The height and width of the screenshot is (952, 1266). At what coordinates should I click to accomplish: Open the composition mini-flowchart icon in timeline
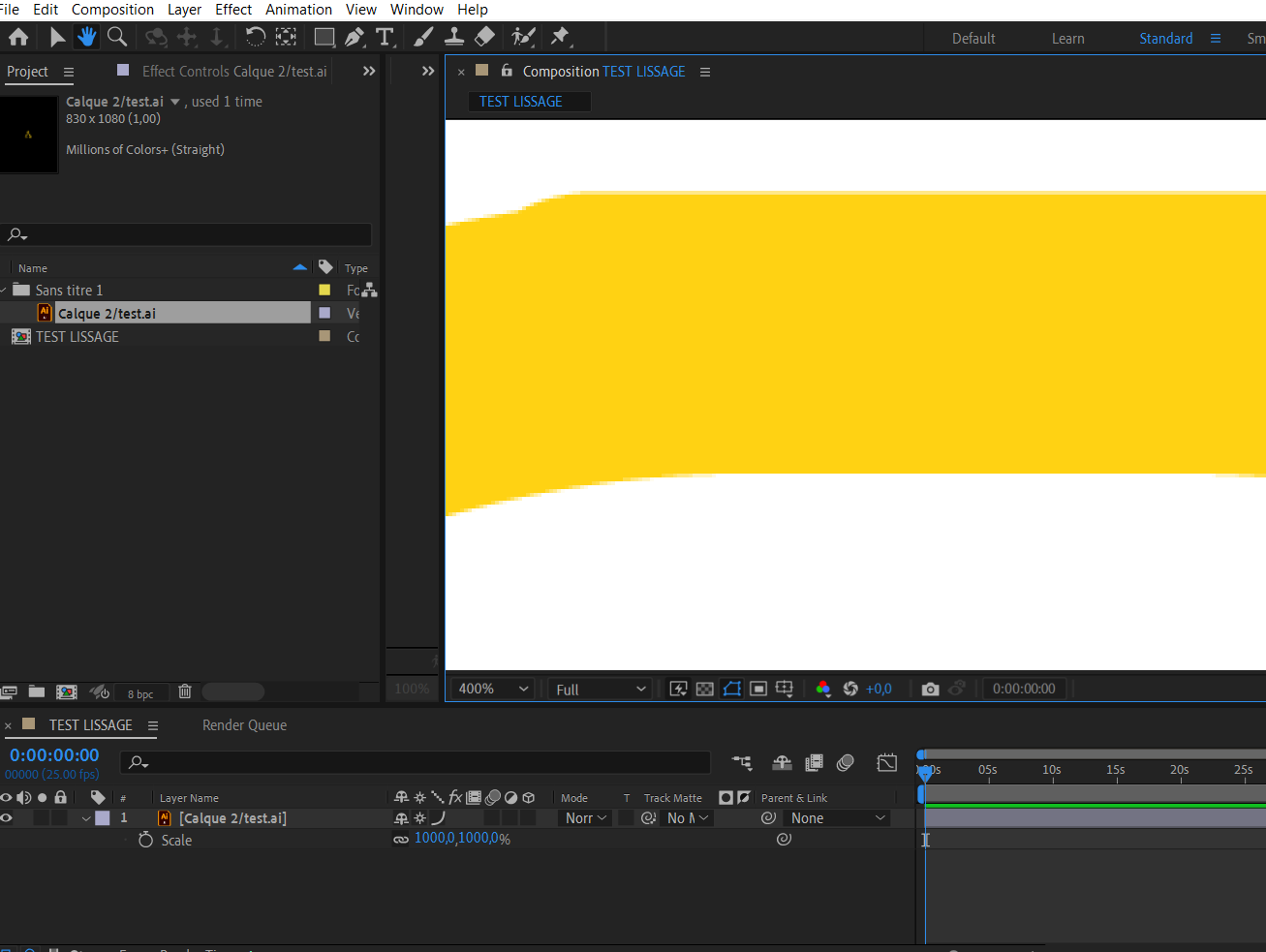click(x=742, y=763)
